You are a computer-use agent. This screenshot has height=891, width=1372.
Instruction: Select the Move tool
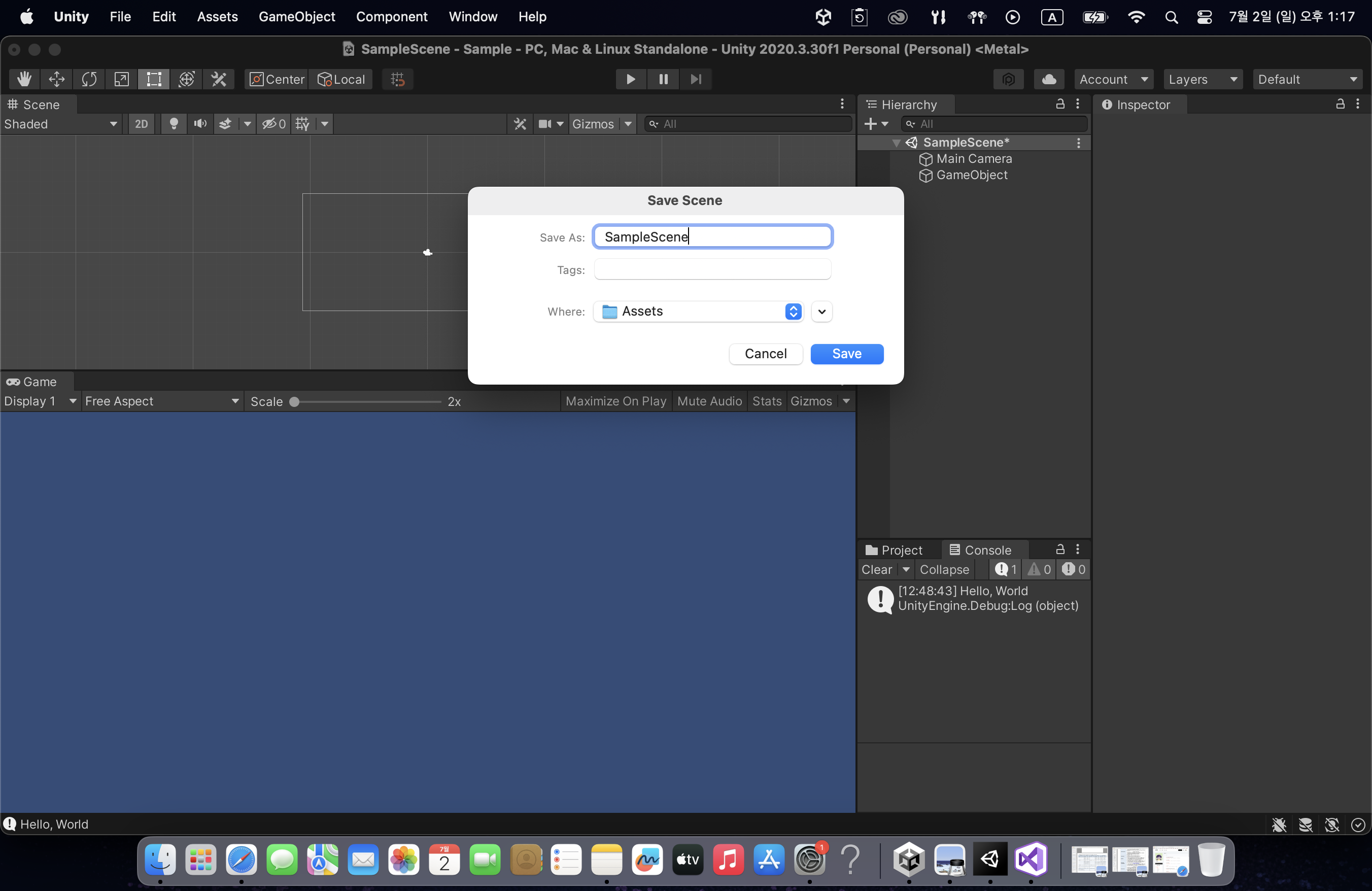click(56, 79)
